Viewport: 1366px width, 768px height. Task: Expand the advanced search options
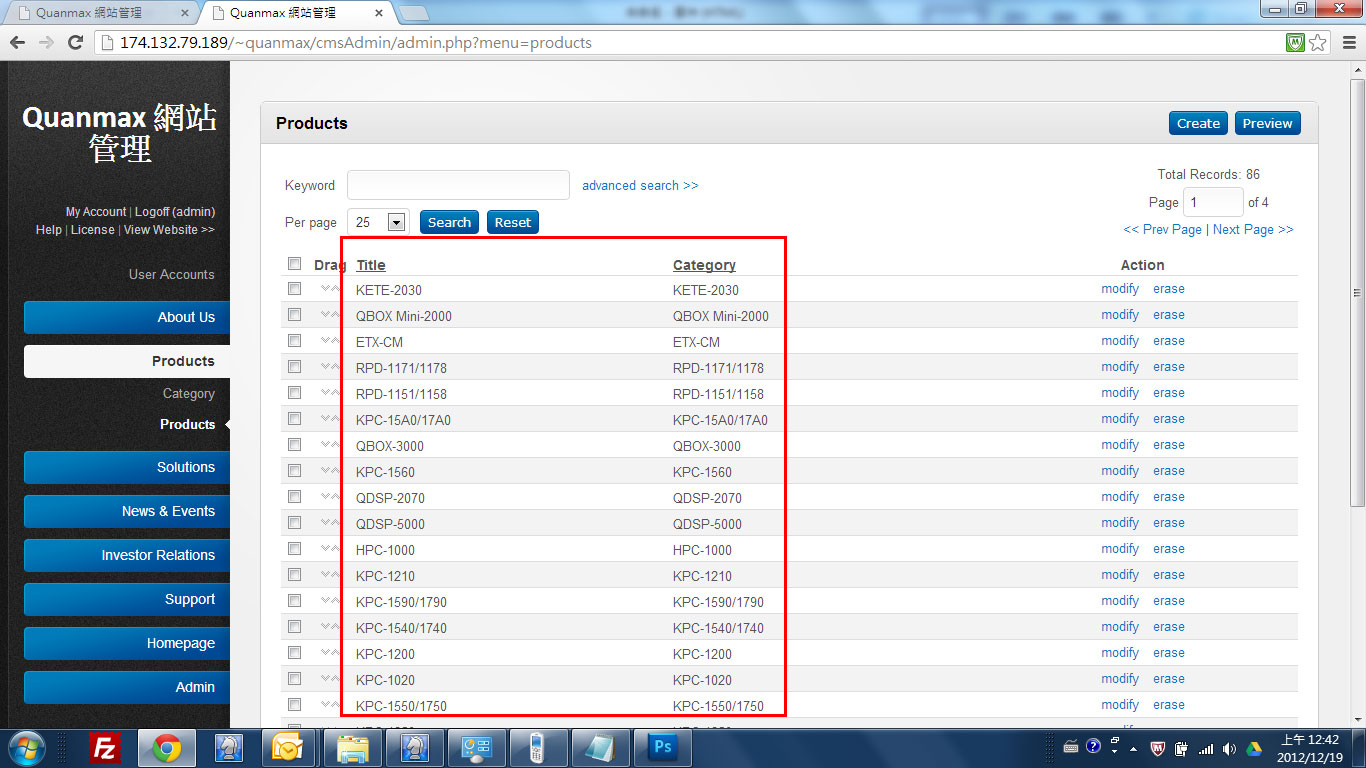coord(640,186)
